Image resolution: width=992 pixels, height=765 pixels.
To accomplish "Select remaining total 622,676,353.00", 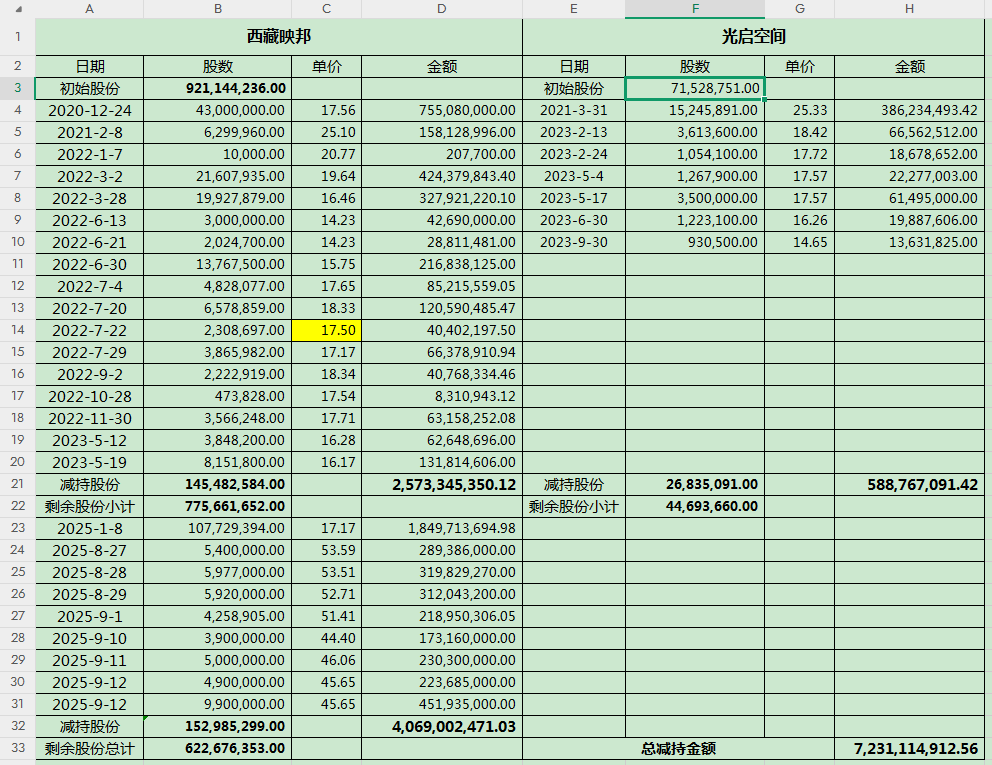I will tap(218, 749).
